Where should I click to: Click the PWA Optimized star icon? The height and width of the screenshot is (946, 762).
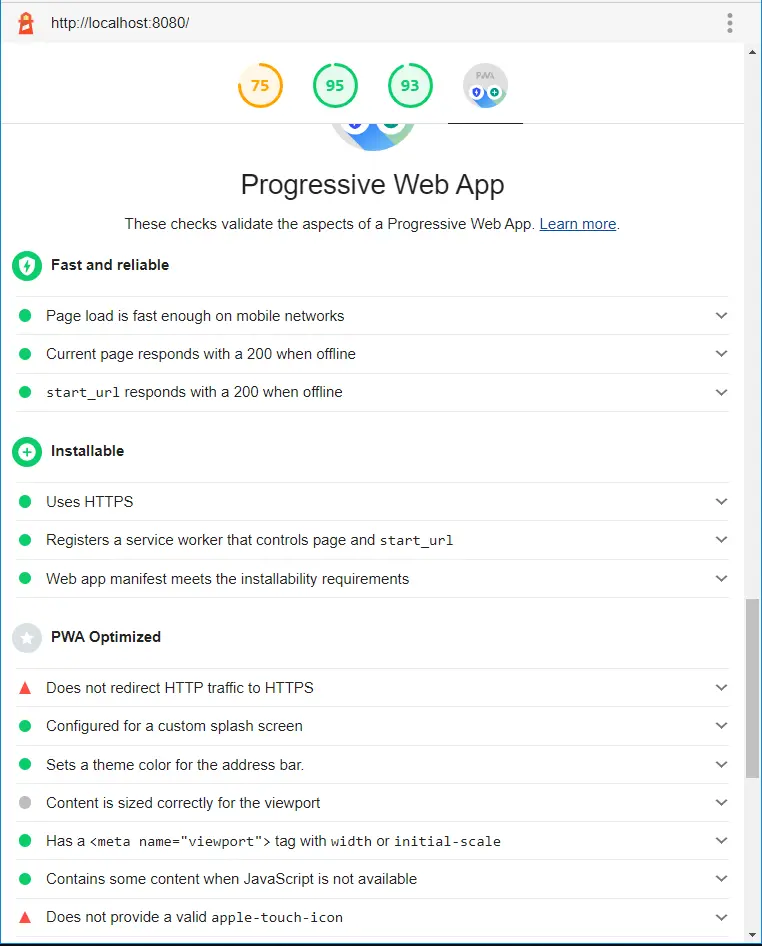27,638
